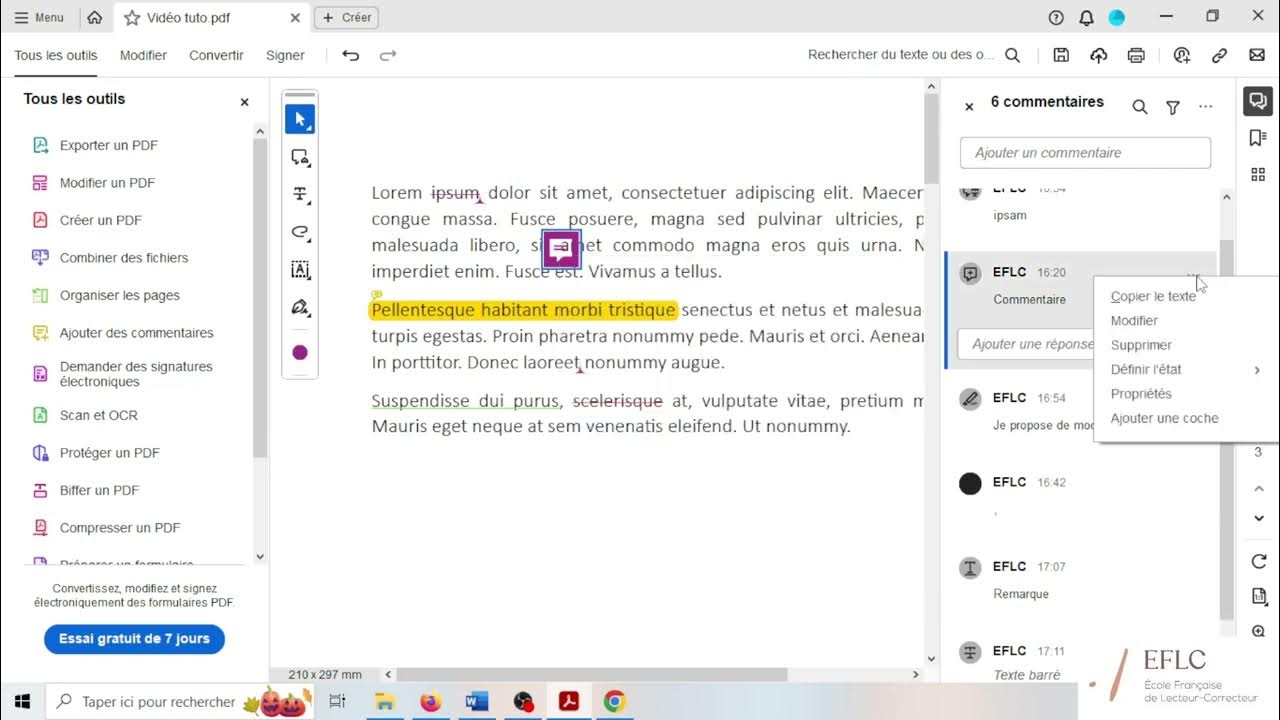Choose Copier le texte in context menu
The height and width of the screenshot is (720, 1280).
pyautogui.click(x=1153, y=296)
